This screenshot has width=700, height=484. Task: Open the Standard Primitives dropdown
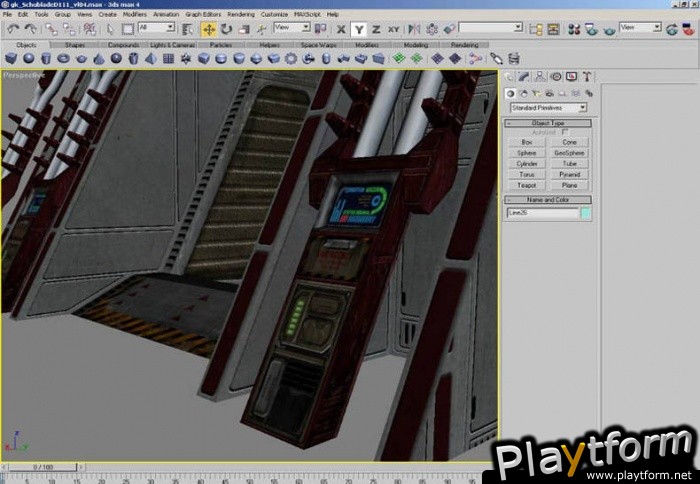pyautogui.click(x=548, y=107)
